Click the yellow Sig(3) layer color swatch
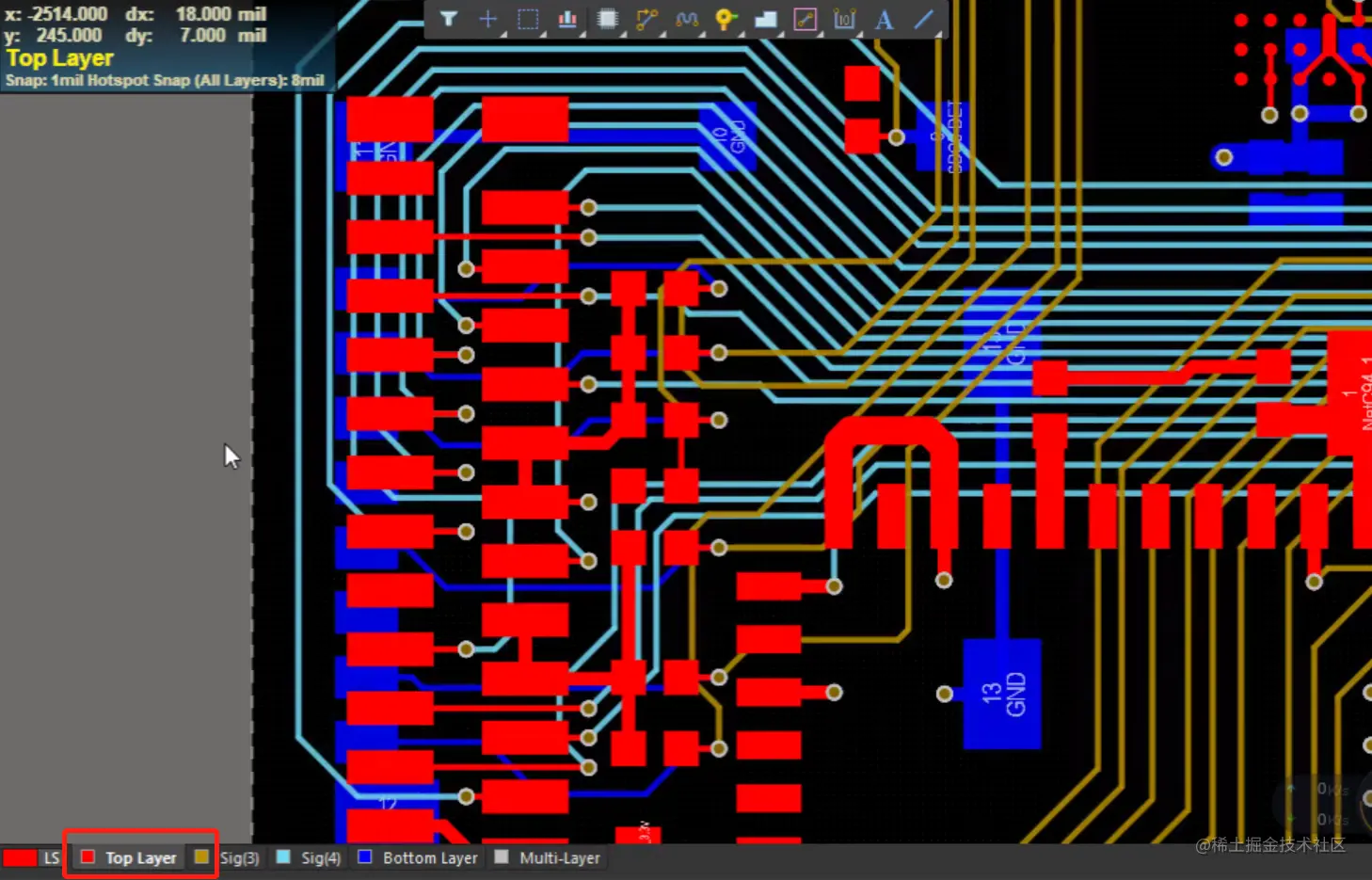Viewport: 1372px width, 880px height. tap(201, 856)
